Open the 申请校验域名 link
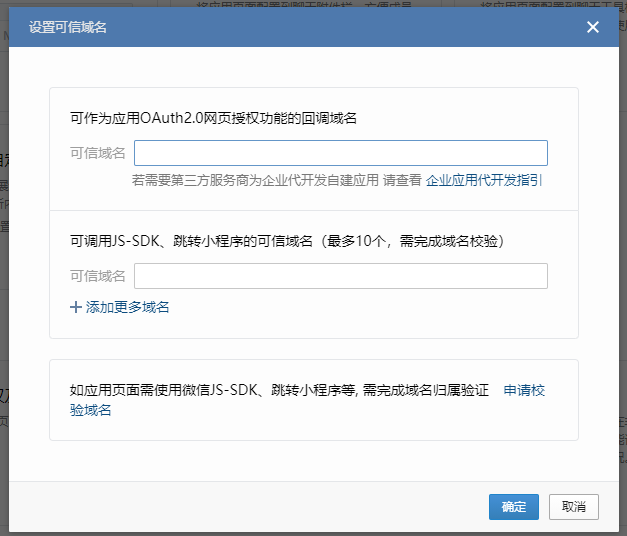The height and width of the screenshot is (536, 627). 523,390
